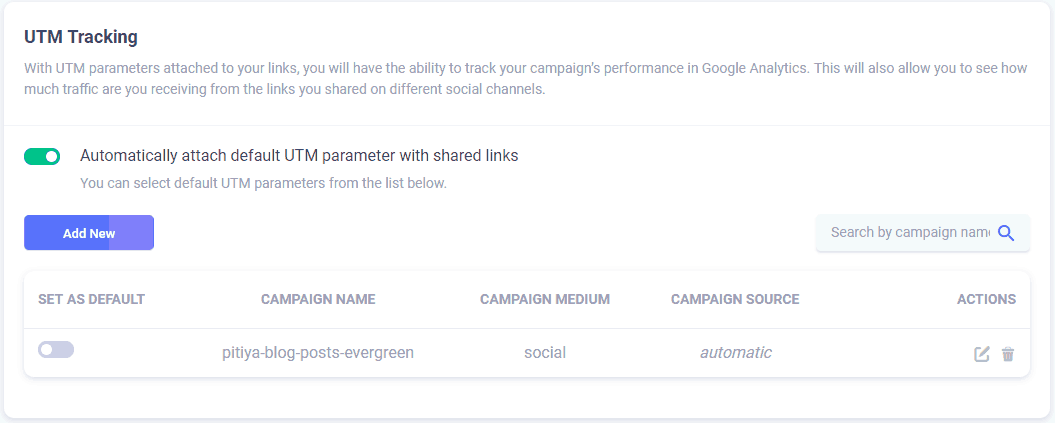
Task: Edit the pitiya-blog-posts-evergreen campaign
Action: 982,354
